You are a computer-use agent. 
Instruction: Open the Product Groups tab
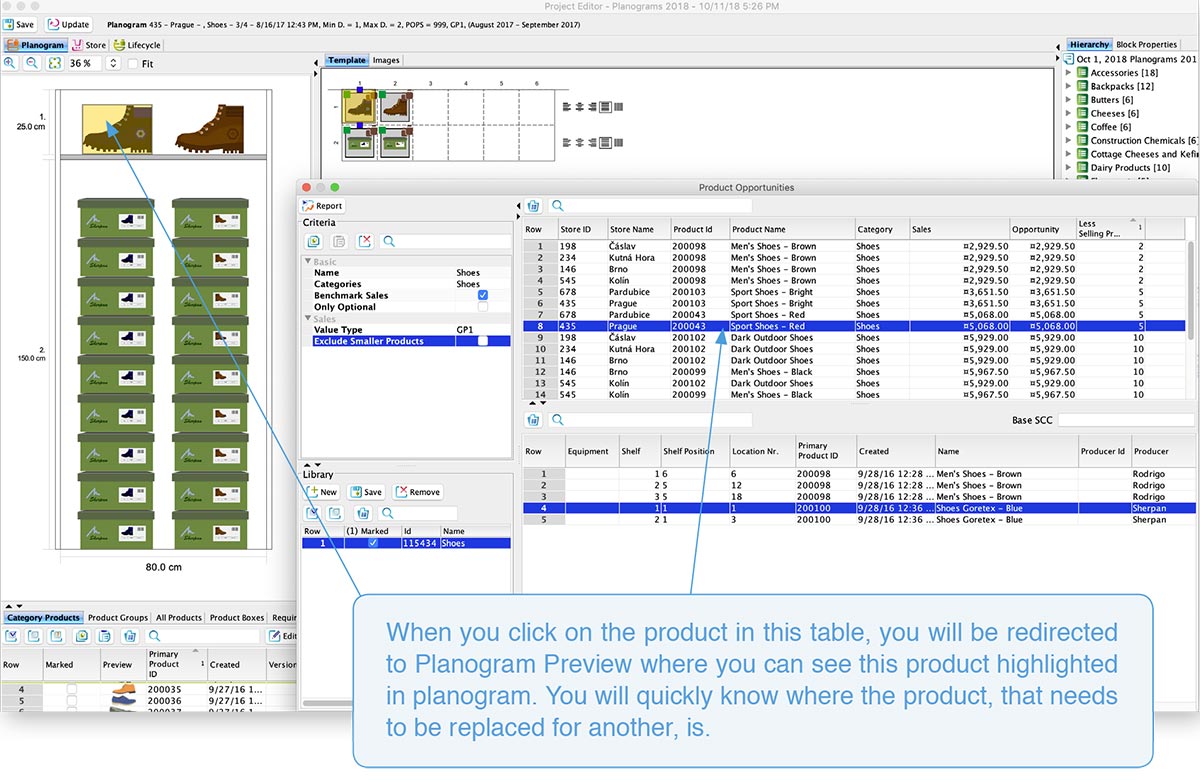tap(118, 618)
